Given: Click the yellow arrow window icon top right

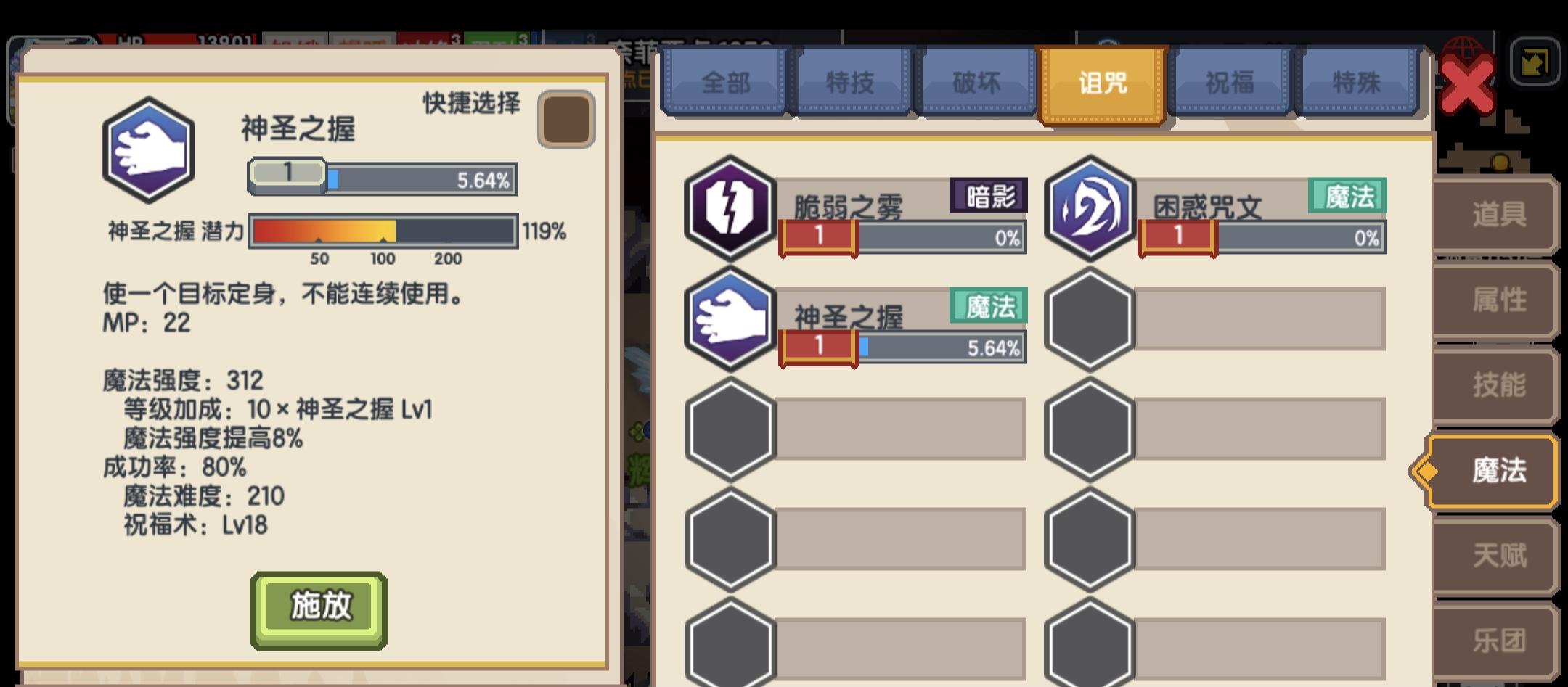Looking at the screenshot, I should (1535, 61).
